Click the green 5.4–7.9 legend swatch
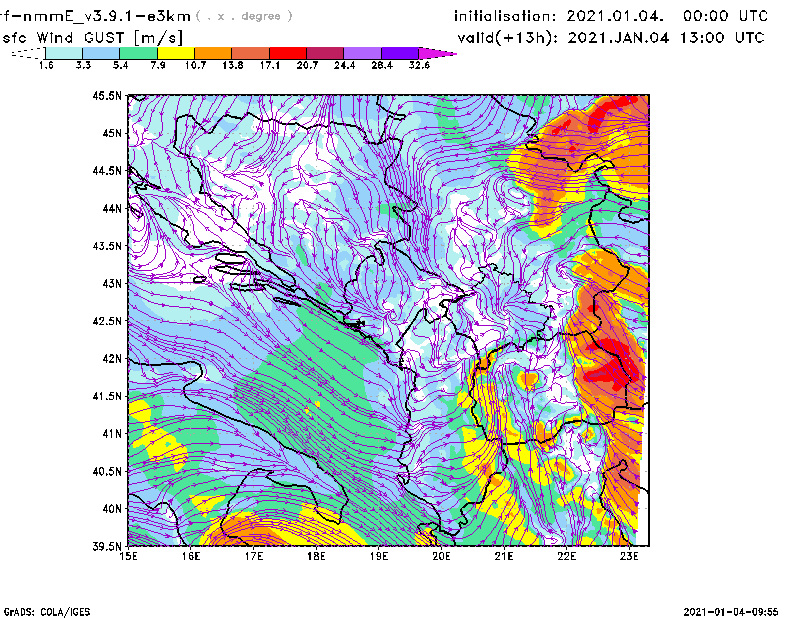 pyautogui.click(x=138, y=53)
